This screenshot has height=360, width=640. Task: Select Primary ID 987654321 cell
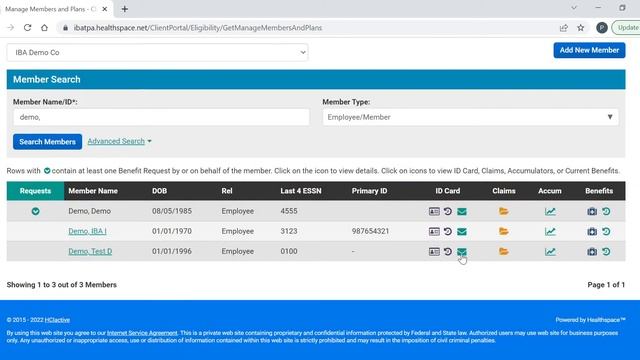pyautogui.click(x=370, y=231)
